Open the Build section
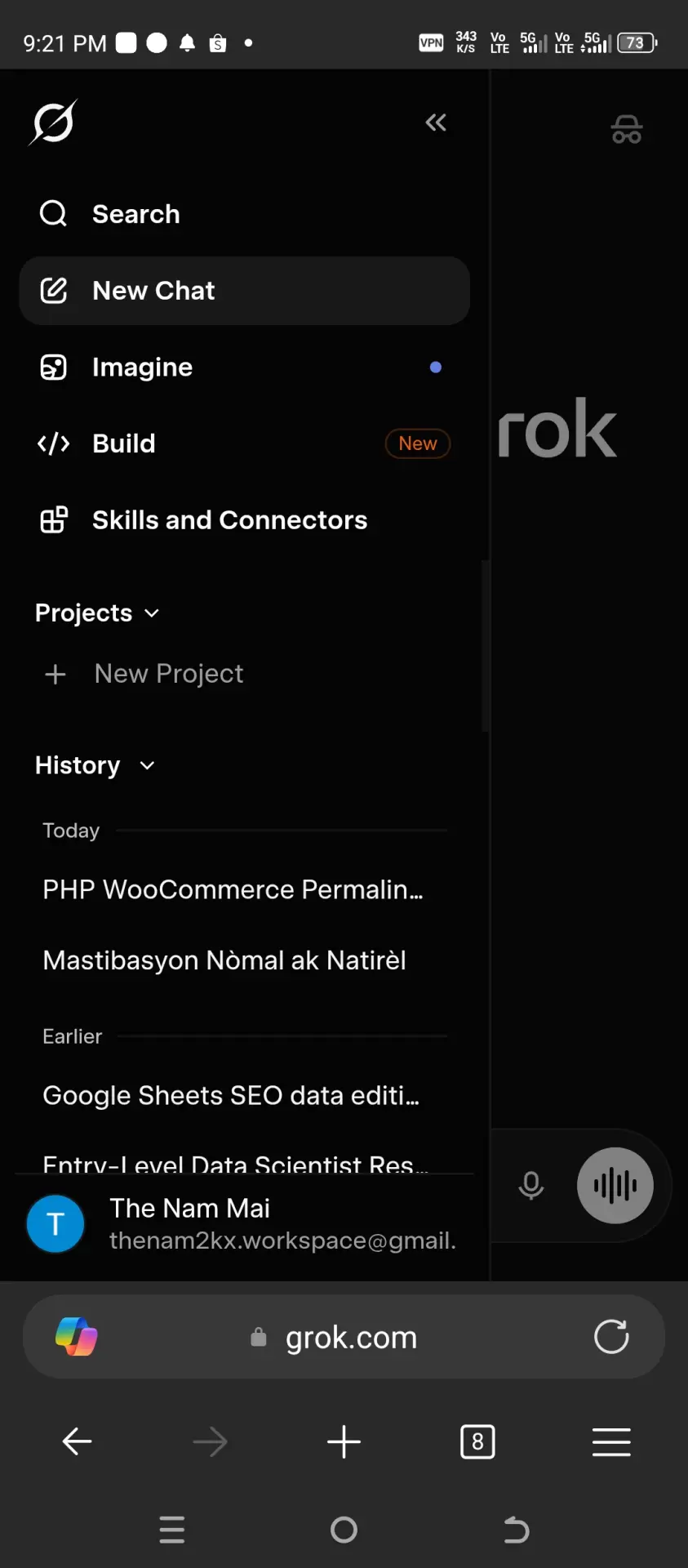 point(244,443)
